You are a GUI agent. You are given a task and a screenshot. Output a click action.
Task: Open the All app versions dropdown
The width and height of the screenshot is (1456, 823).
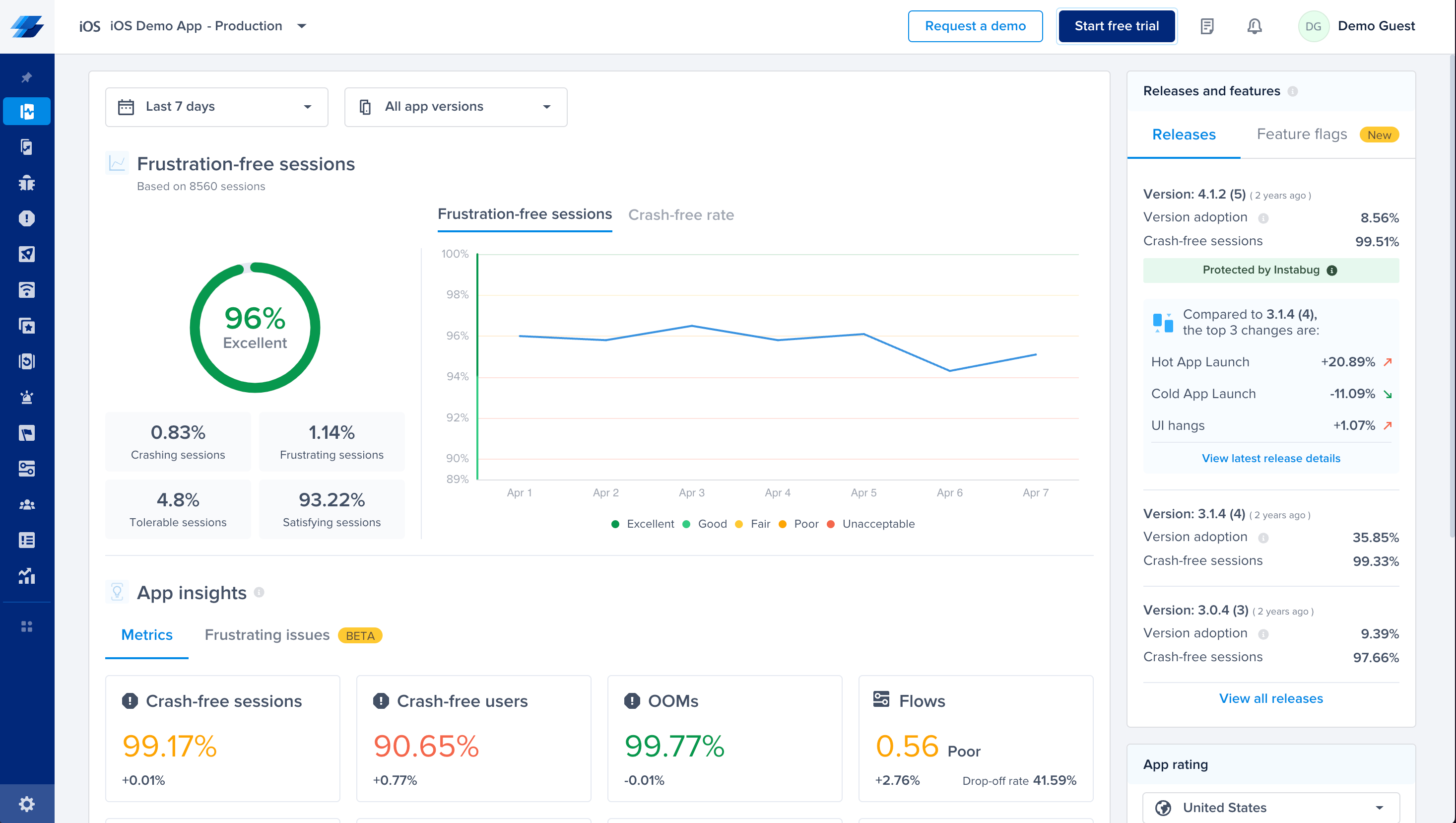(x=456, y=107)
